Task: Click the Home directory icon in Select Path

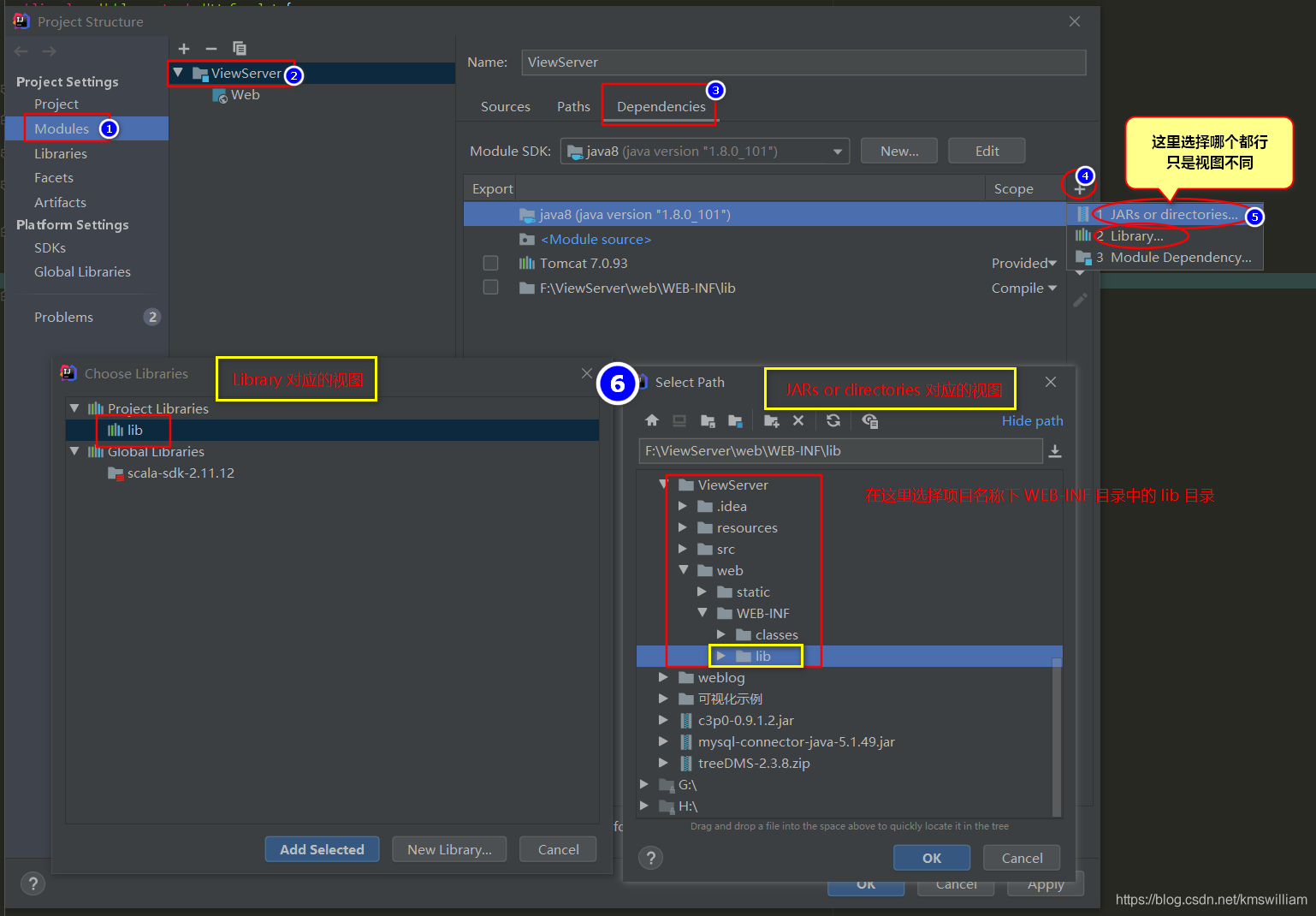Action: pos(652,420)
